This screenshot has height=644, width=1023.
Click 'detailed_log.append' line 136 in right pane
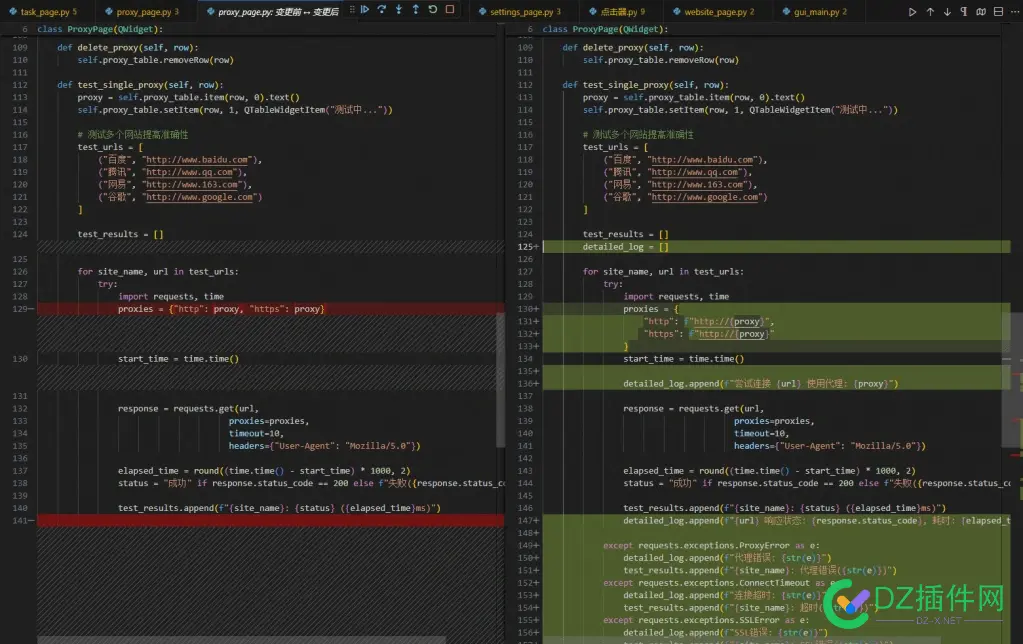pos(760,384)
